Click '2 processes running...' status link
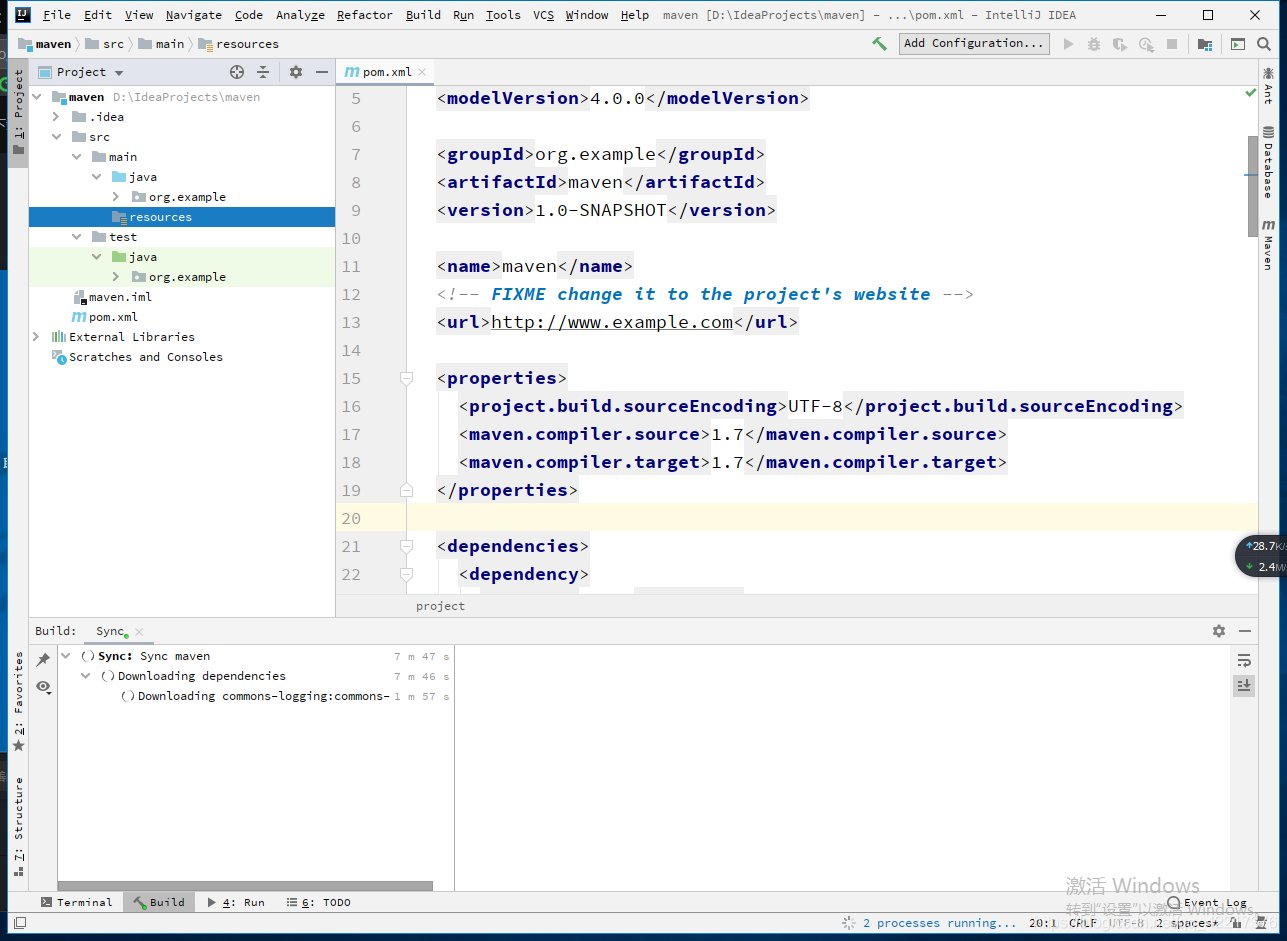 point(939,923)
